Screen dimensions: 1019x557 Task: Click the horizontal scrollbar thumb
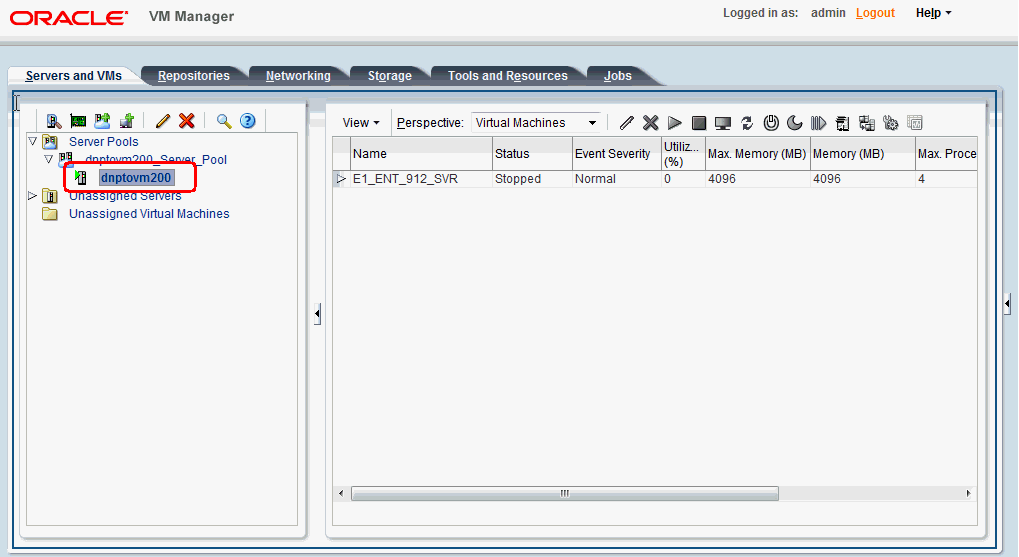click(565, 493)
